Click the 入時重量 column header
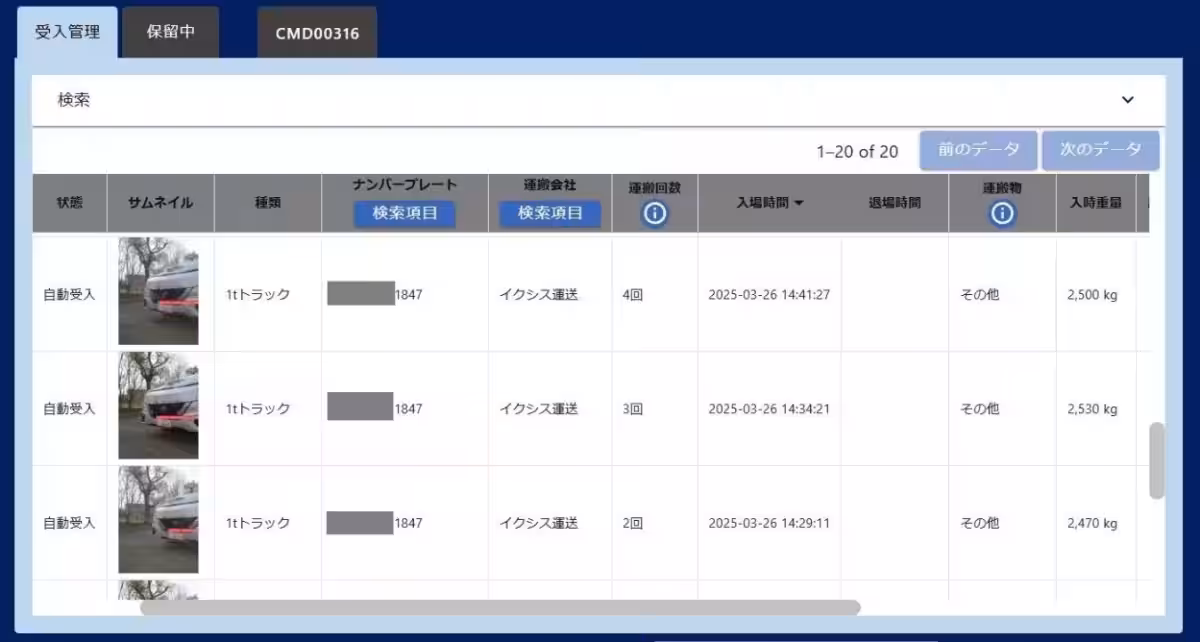The height and width of the screenshot is (642, 1200). 1095,203
